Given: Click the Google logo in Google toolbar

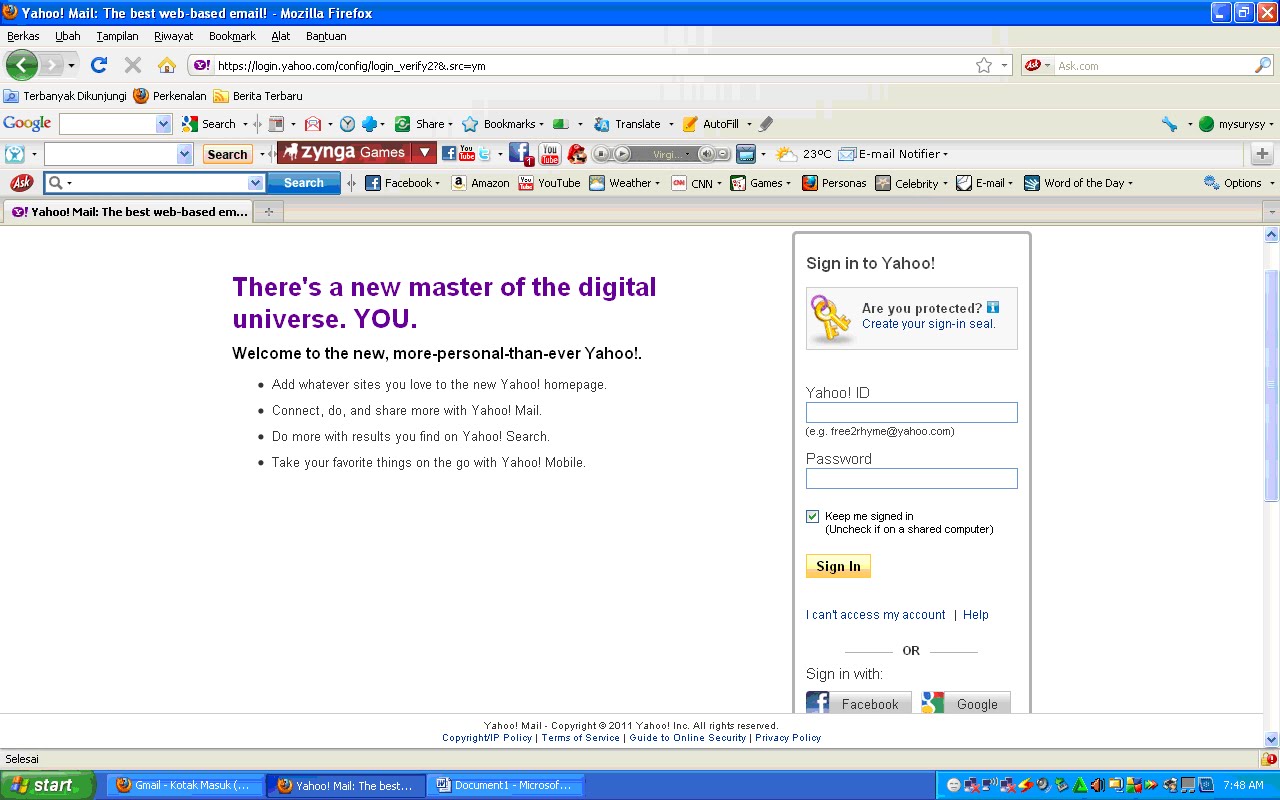Looking at the screenshot, I should click(x=27, y=123).
